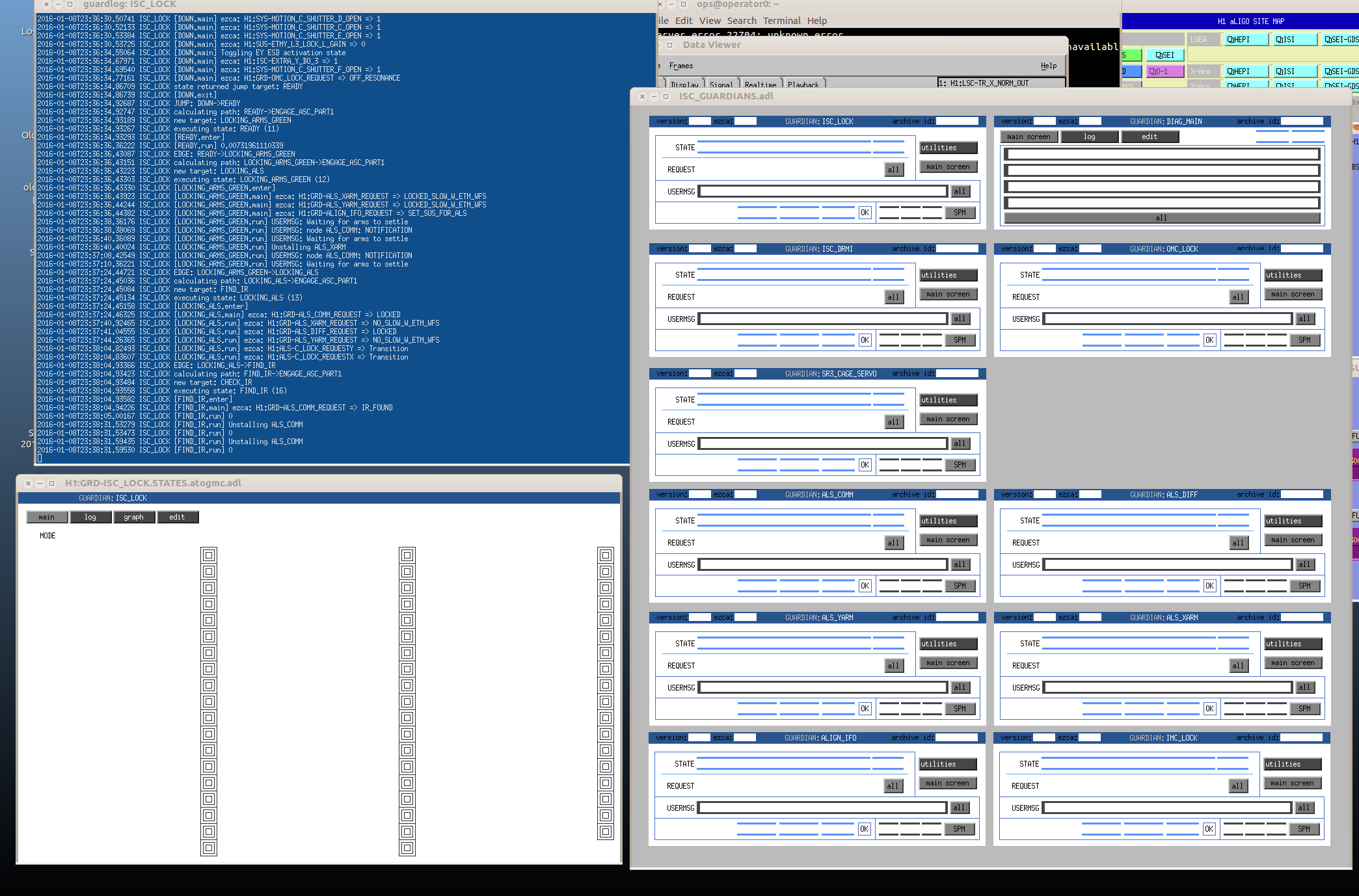This screenshot has height=896, width=1359.
Task: Open Terminal menu in ops terminal
Action: pyautogui.click(x=781, y=21)
